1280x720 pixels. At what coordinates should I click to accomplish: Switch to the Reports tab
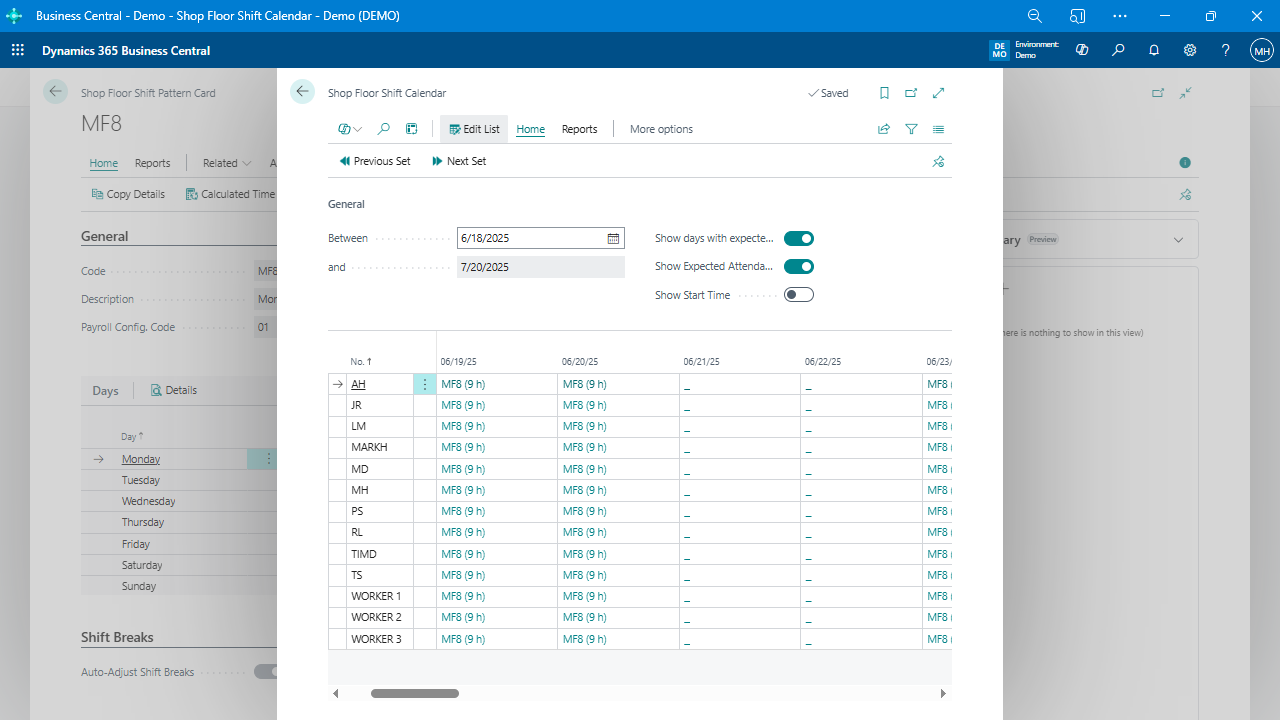click(579, 129)
